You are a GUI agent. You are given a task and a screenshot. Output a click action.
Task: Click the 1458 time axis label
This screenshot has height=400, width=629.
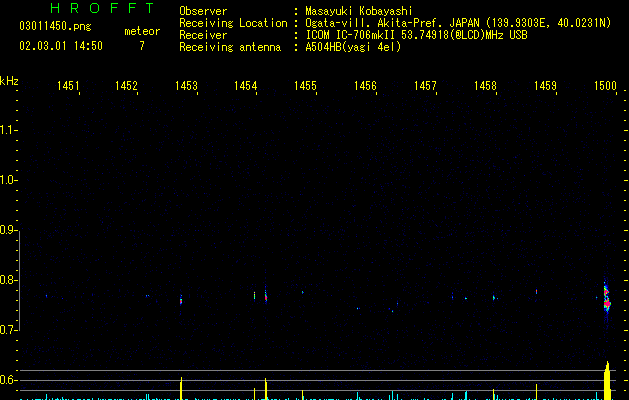coord(485,86)
